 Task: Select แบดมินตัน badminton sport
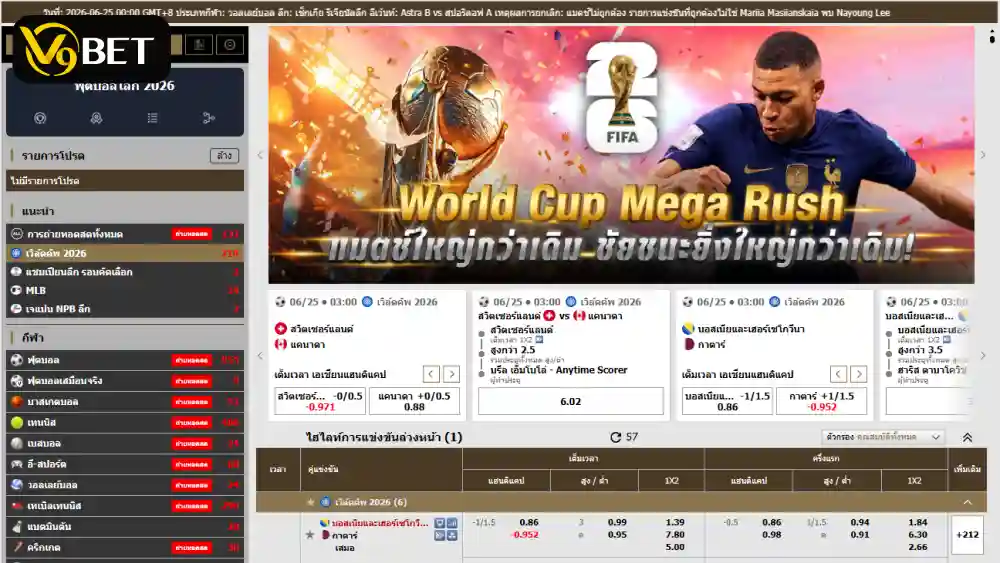125,527
